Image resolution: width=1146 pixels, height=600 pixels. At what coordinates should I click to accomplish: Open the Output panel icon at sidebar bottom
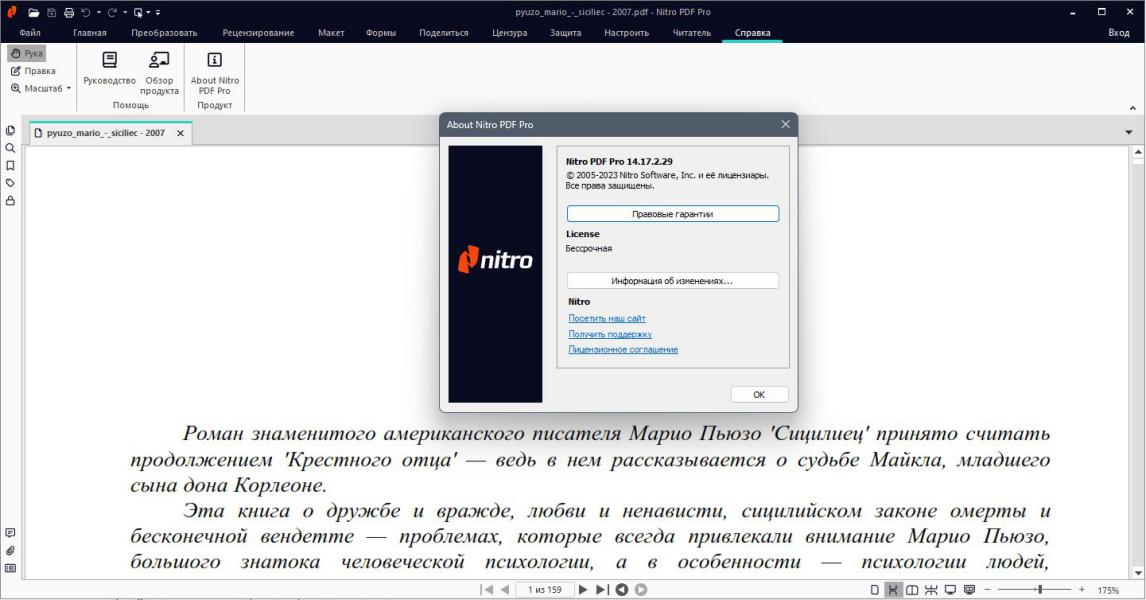(x=10, y=569)
